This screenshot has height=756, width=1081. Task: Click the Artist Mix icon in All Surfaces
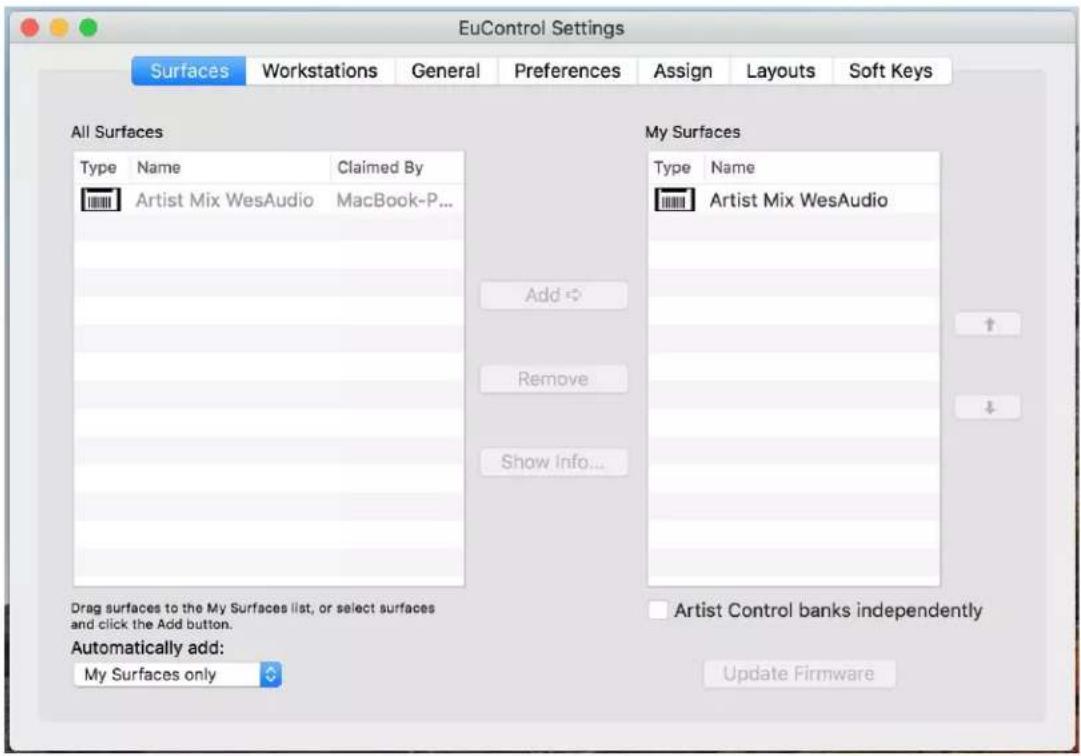coord(101,200)
